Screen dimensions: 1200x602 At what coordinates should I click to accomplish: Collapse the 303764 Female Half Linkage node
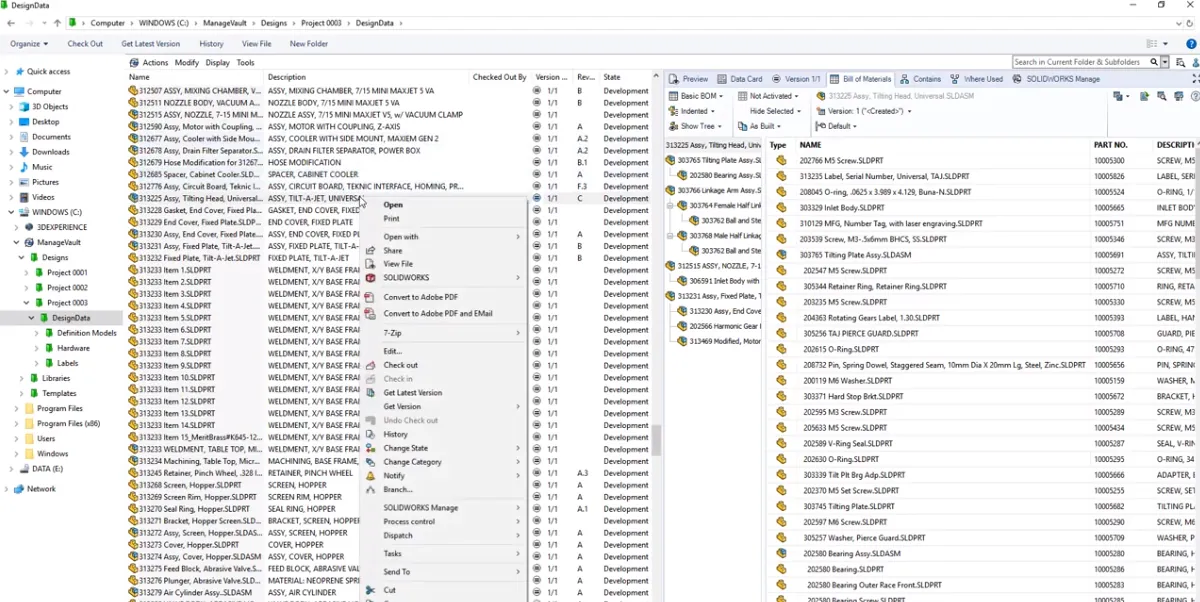tap(670, 205)
